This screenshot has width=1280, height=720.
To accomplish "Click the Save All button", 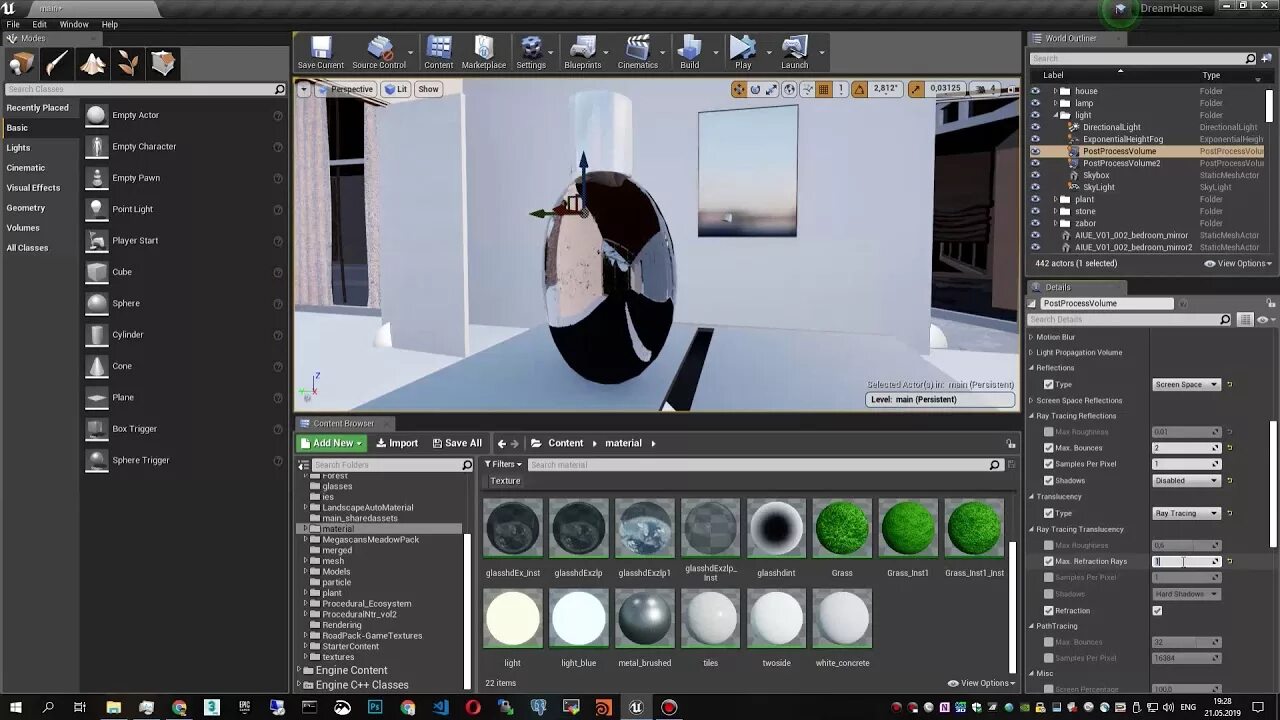I will click(456, 443).
